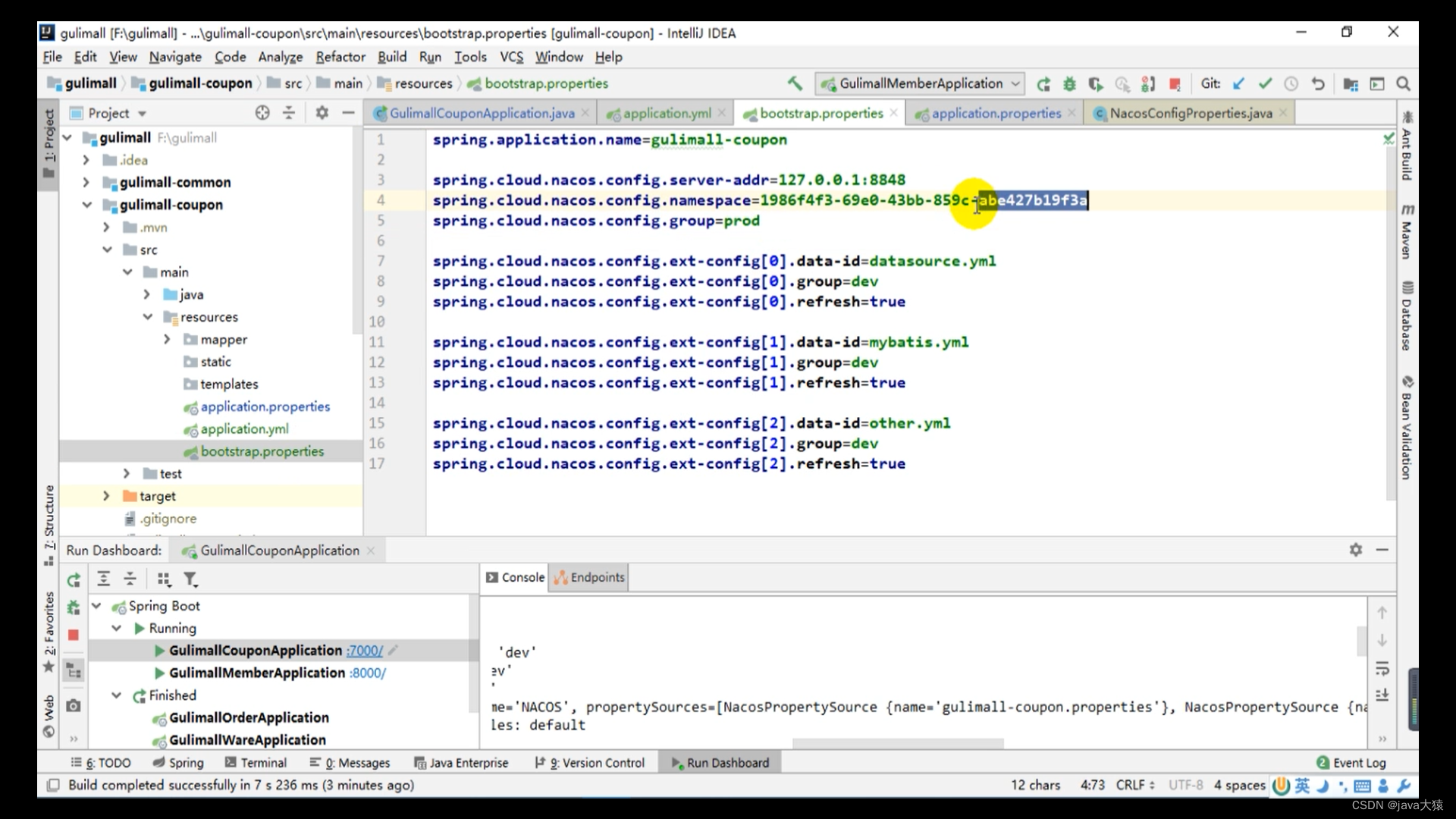Close the bootstrap.properties tab
This screenshot has height=819, width=1456.
click(894, 113)
